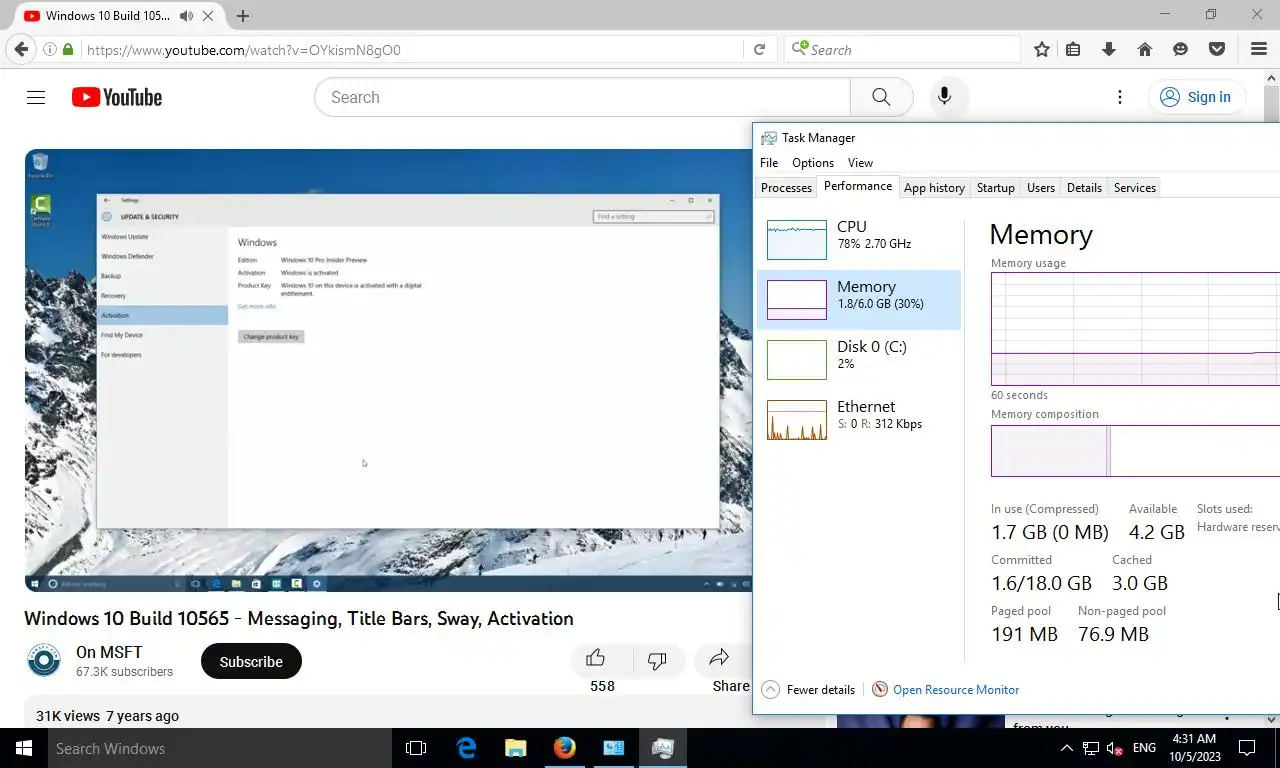
Task: Share the video using the arrow icon
Action: tap(719, 658)
